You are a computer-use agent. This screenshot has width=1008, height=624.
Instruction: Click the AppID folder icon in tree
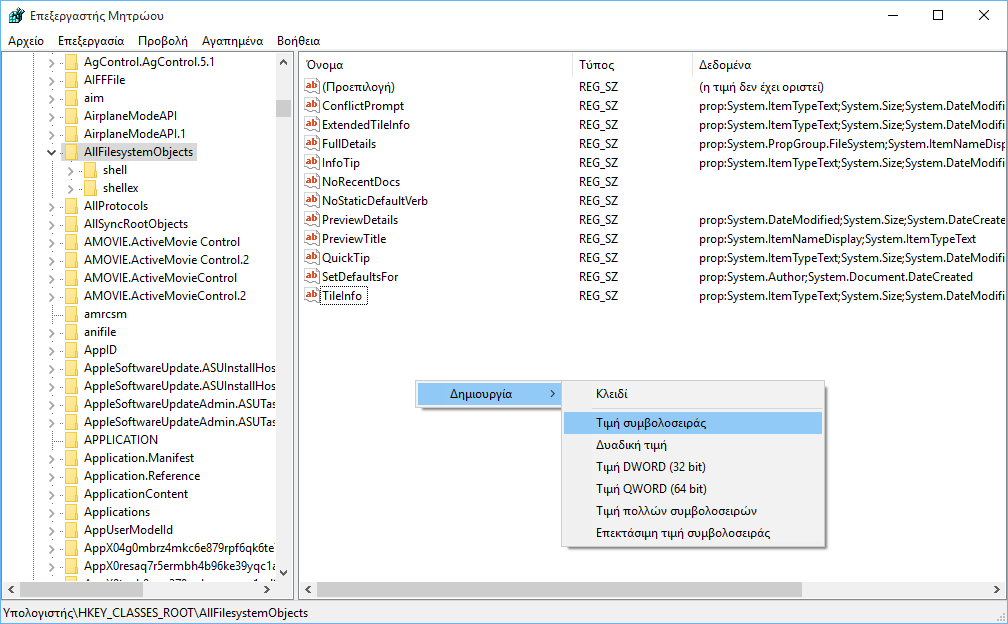tap(71, 350)
